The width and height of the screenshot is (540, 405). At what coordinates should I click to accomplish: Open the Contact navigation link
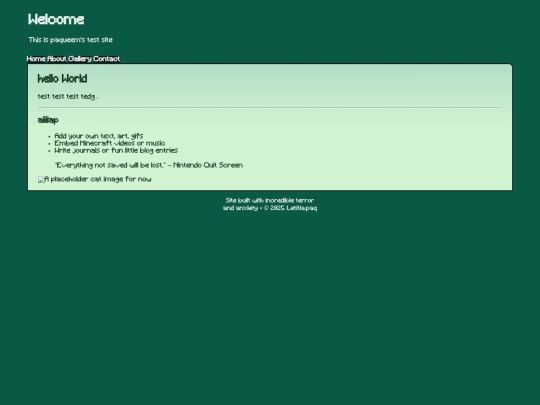tap(107, 59)
